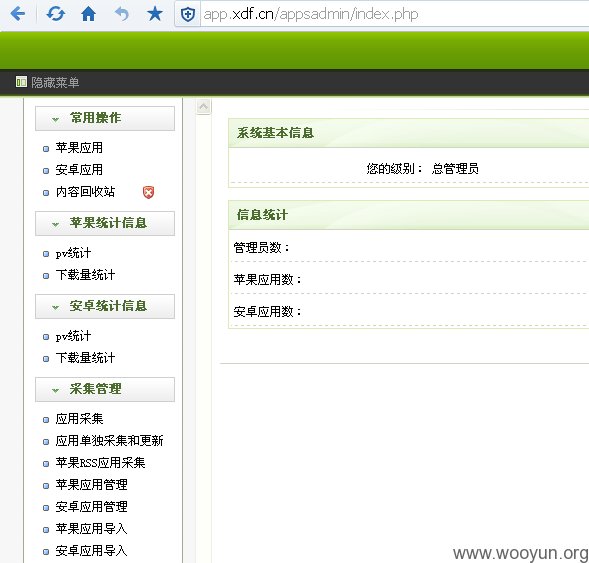Open pv统计 under 苹果统计信息

73,253
